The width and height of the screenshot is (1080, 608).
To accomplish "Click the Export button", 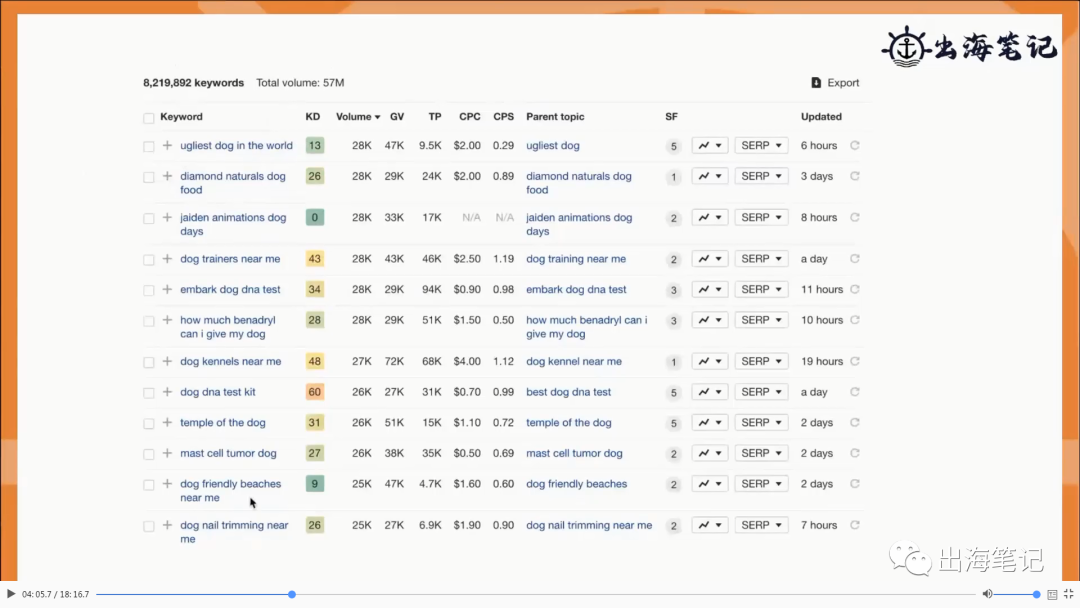I will (835, 83).
